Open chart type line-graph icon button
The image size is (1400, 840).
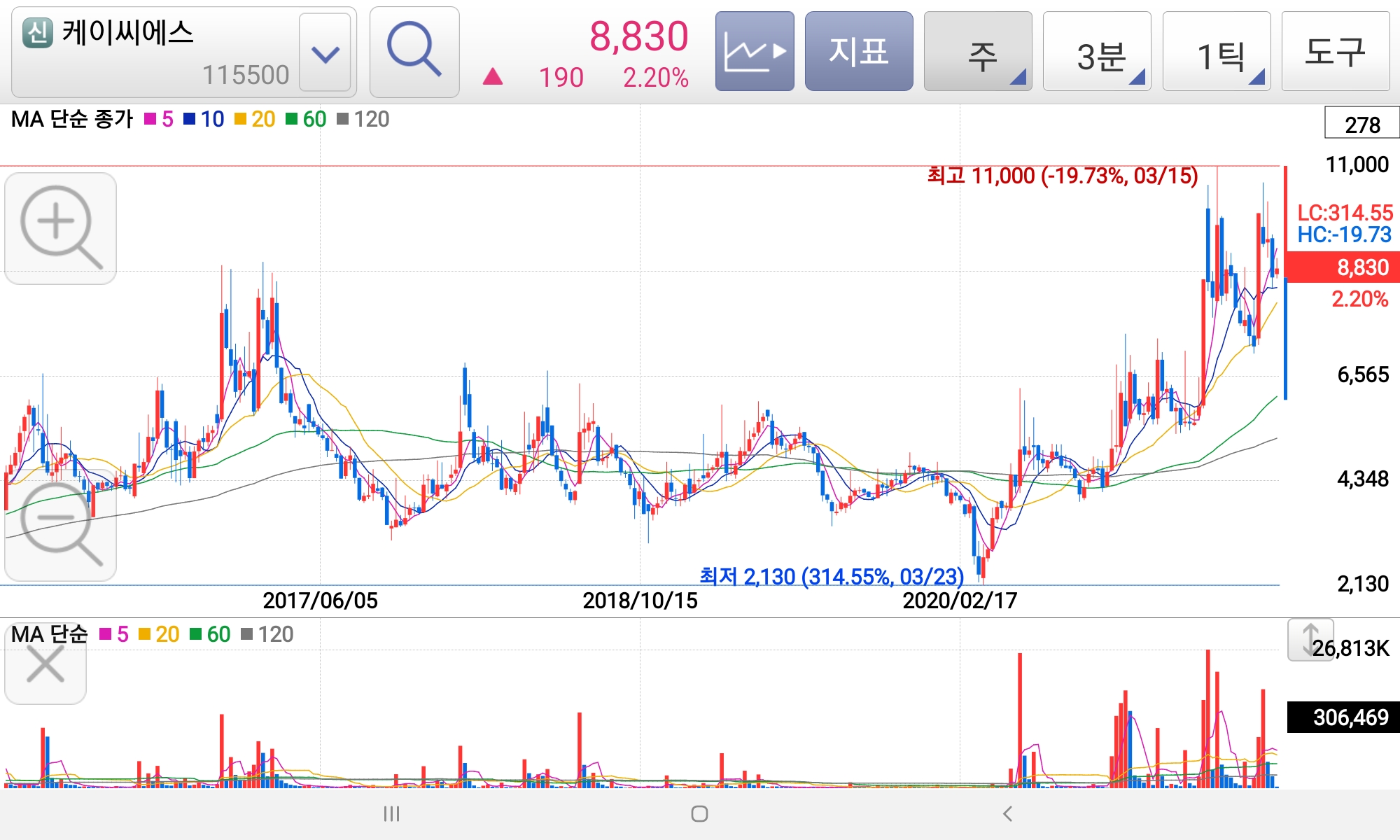pyautogui.click(x=754, y=51)
